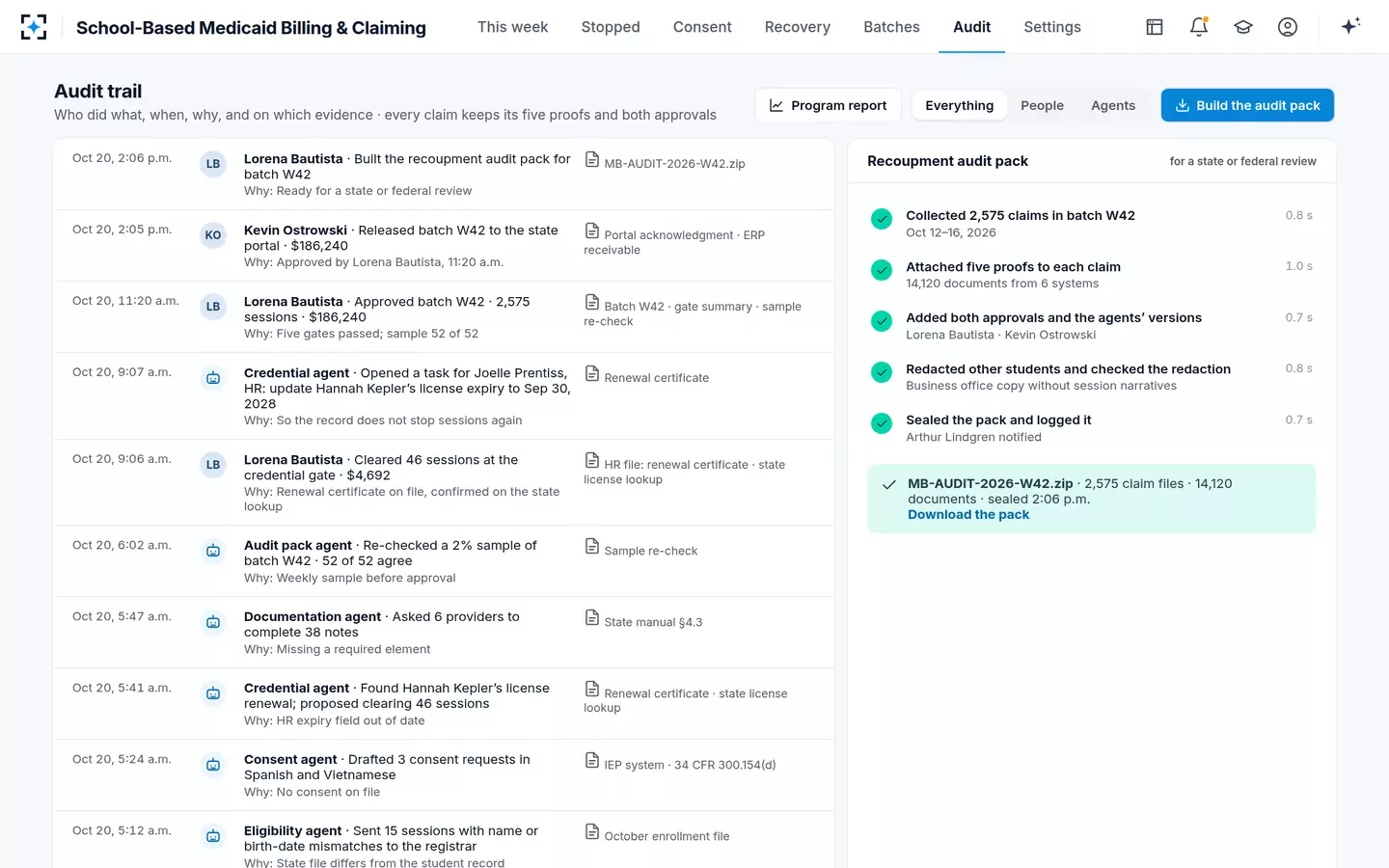Download the pack link
1389x868 pixels.
pos(968,515)
